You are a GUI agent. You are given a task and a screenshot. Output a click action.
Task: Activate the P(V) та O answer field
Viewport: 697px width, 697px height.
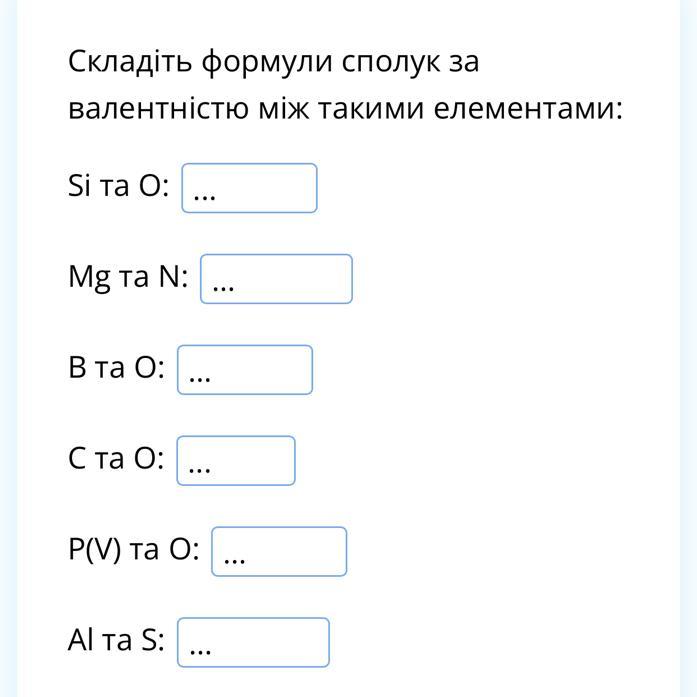(279, 552)
